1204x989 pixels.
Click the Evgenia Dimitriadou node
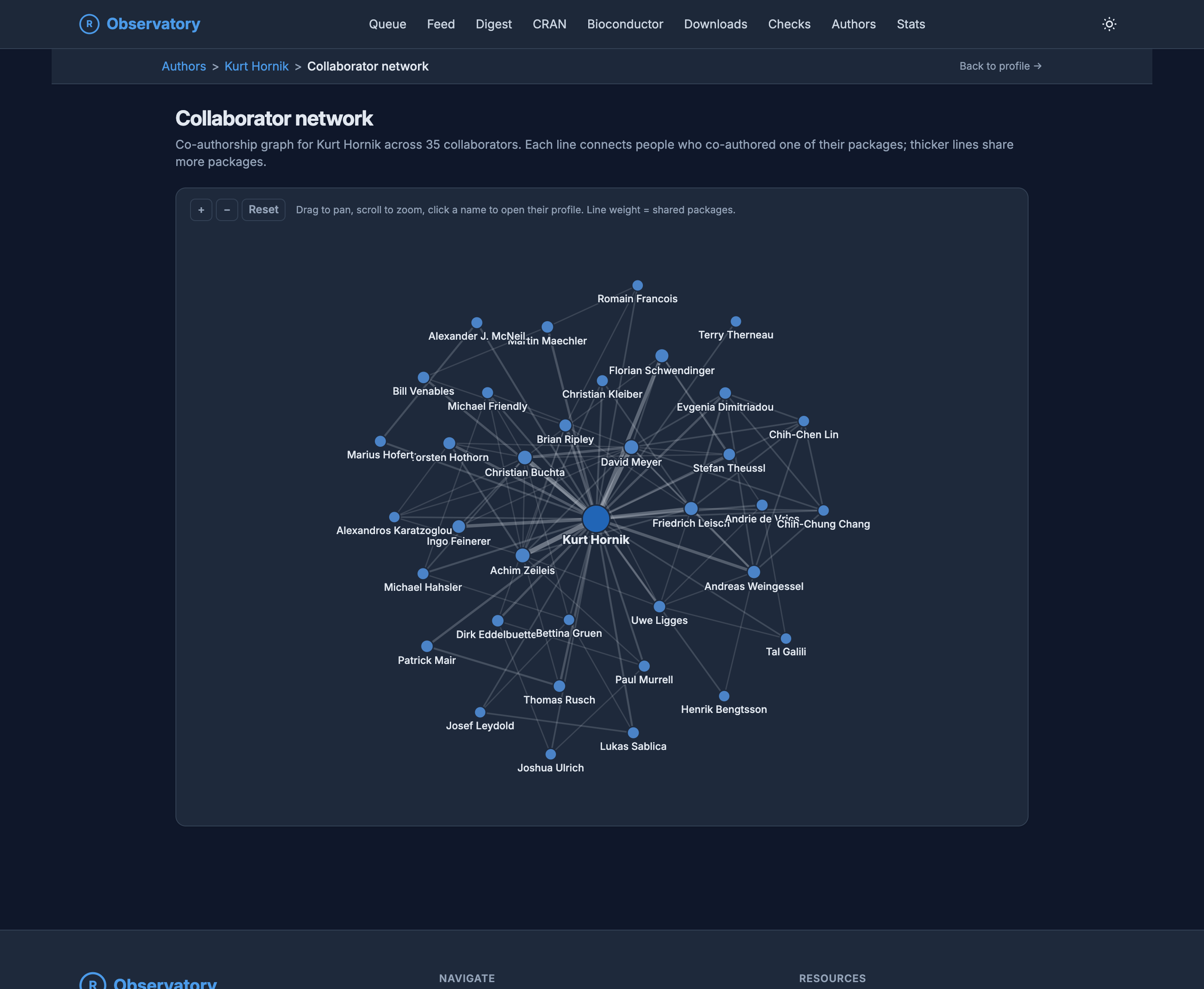pyautogui.click(x=725, y=393)
